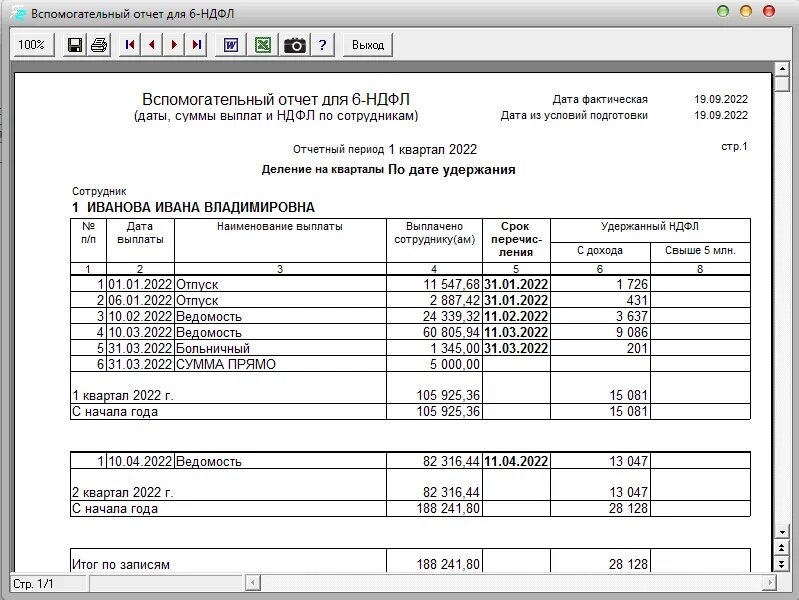Click Ведомость in row dated 10.02.2022
This screenshot has height=600, width=799.
pyautogui.click(x=209, y=317)
